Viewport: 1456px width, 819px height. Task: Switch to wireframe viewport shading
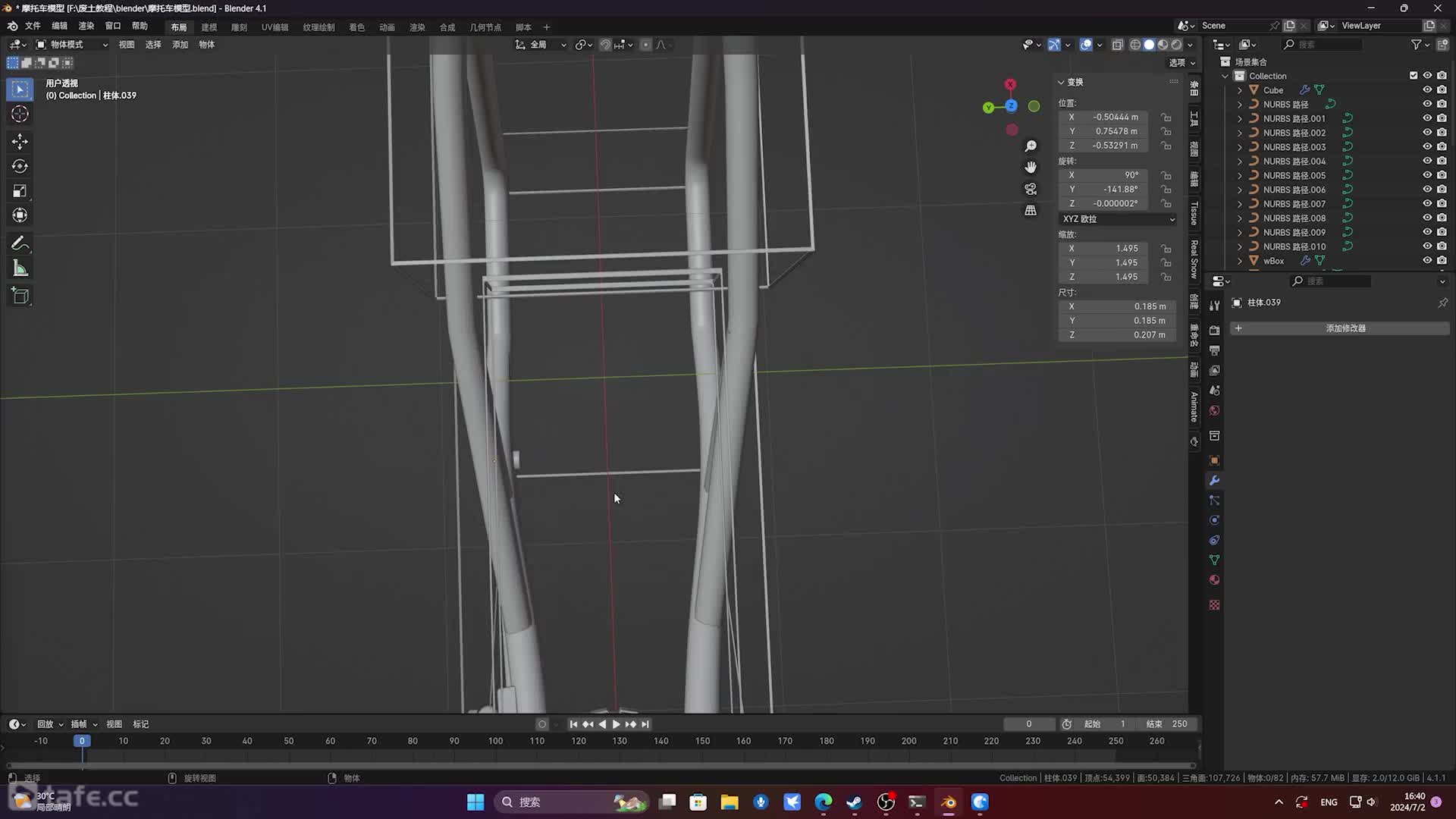(1135, 45)
